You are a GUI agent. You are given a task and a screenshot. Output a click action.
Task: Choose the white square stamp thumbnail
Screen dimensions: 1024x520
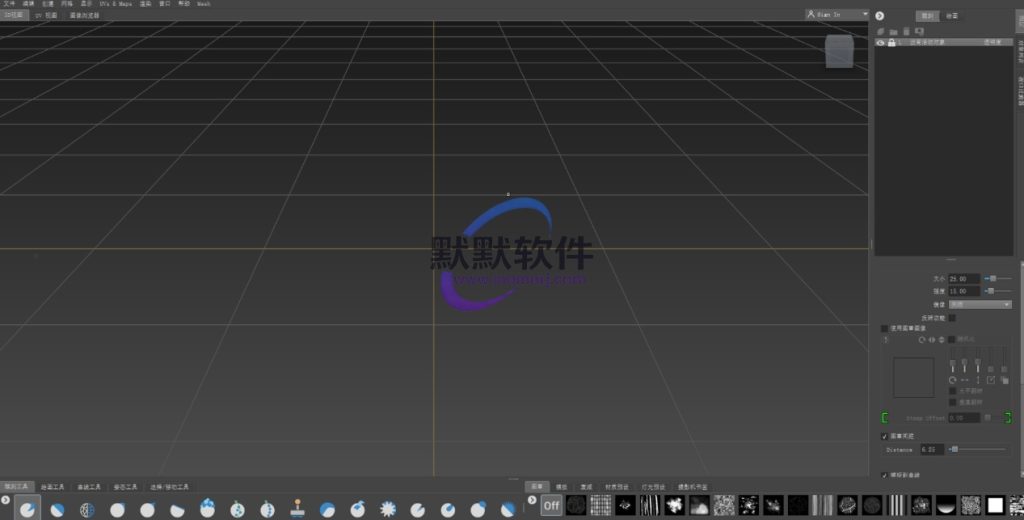click(995, 505)
